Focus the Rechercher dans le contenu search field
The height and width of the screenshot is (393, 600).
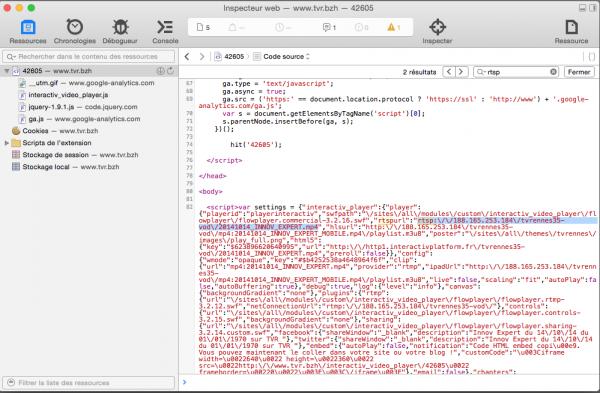click(89, 57)
